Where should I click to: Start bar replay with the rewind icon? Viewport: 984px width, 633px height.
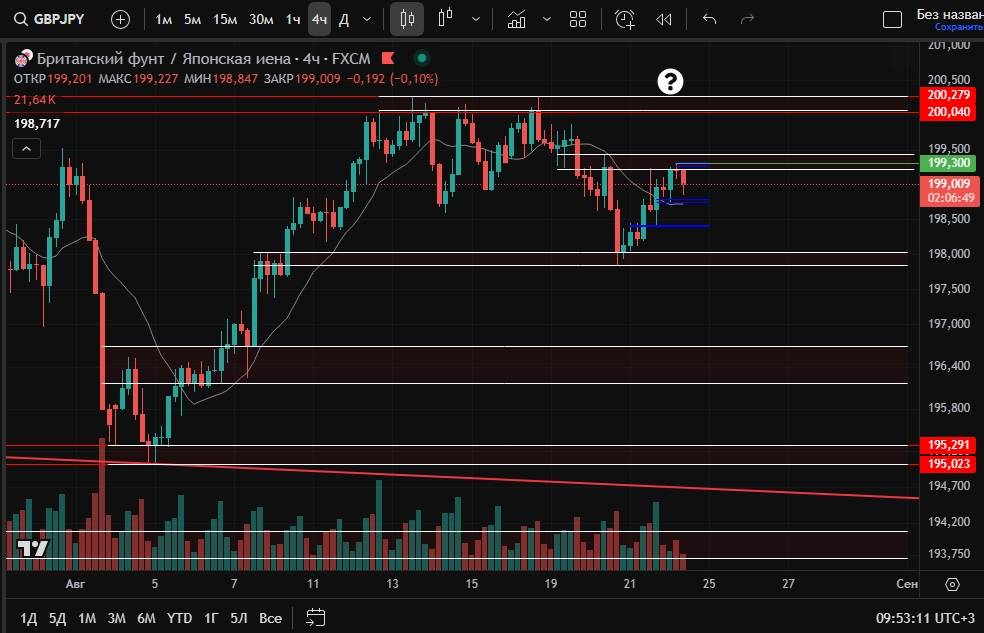[x=664, y=19]
